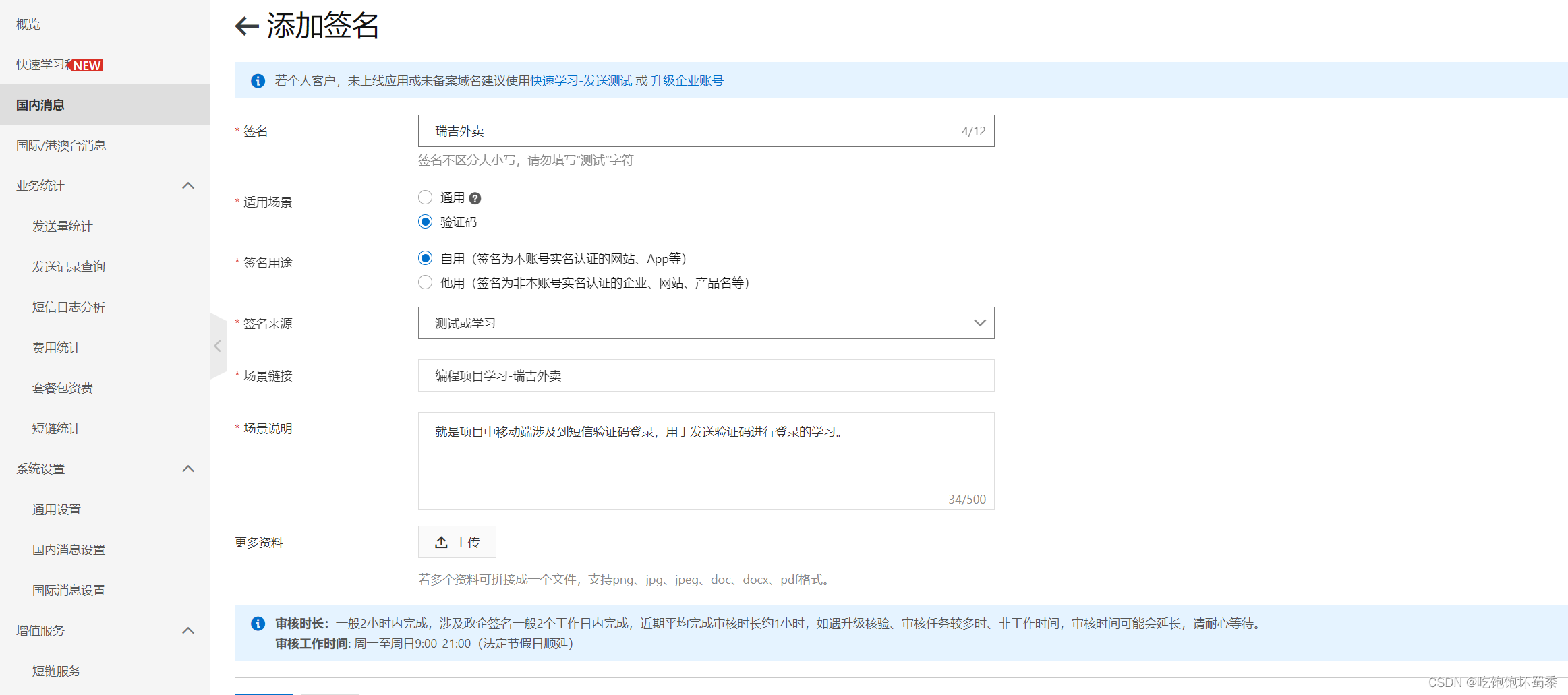Click into the 签名 input field
The height and width of the screenshot is (695, 1568).
[x=706, y=131]
